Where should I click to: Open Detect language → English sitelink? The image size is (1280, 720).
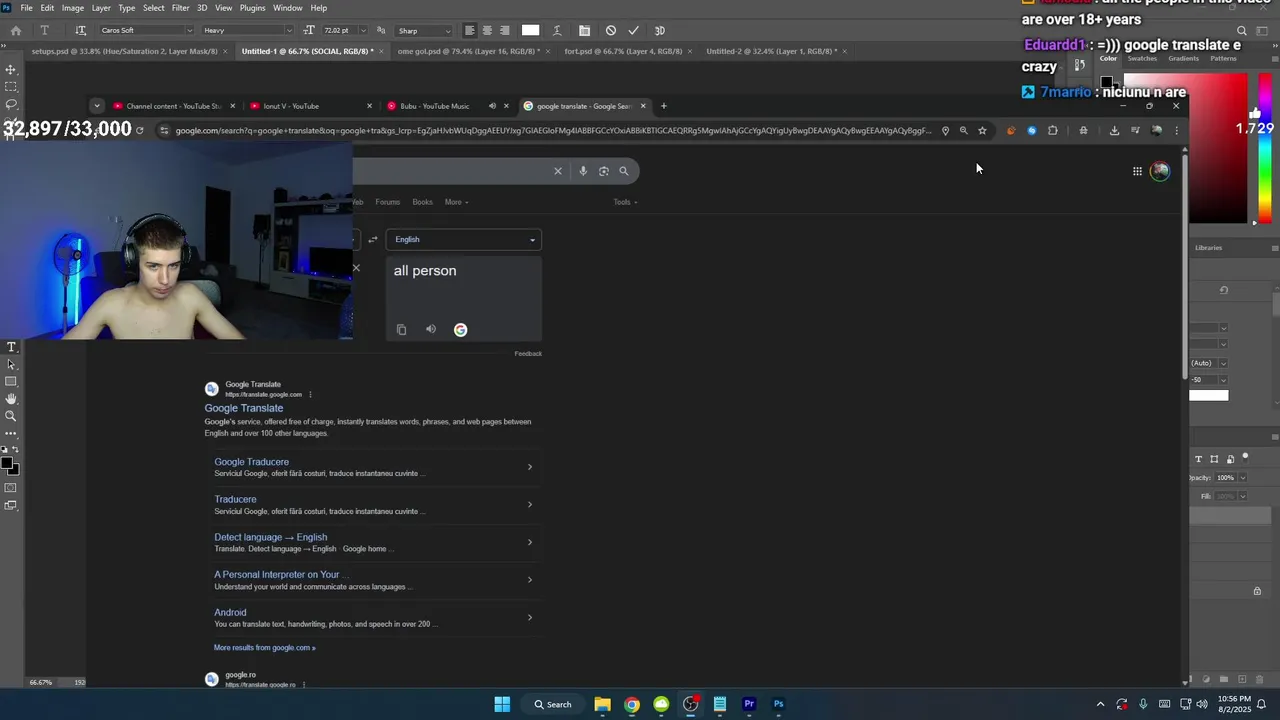coord(271,537)
